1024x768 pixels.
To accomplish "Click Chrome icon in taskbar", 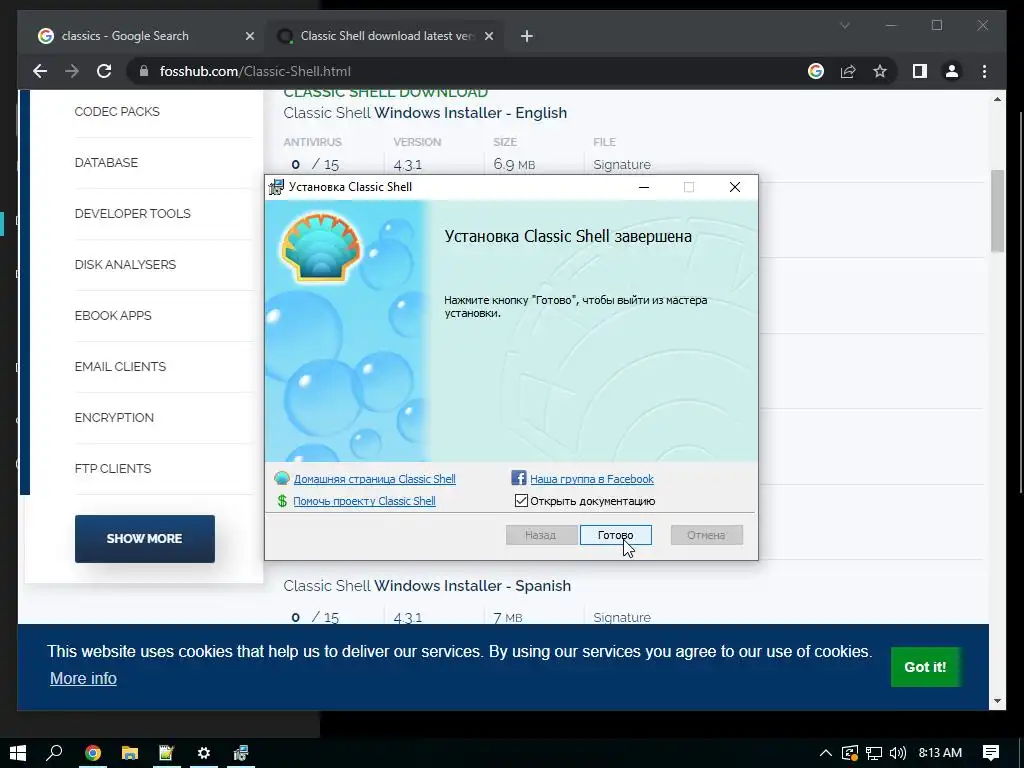I will (93, 753).
